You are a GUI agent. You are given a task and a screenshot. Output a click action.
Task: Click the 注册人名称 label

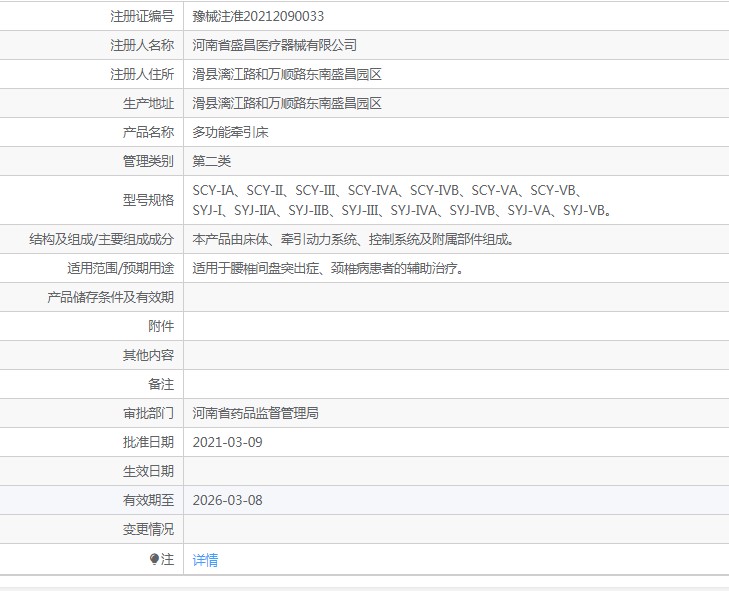142,45
